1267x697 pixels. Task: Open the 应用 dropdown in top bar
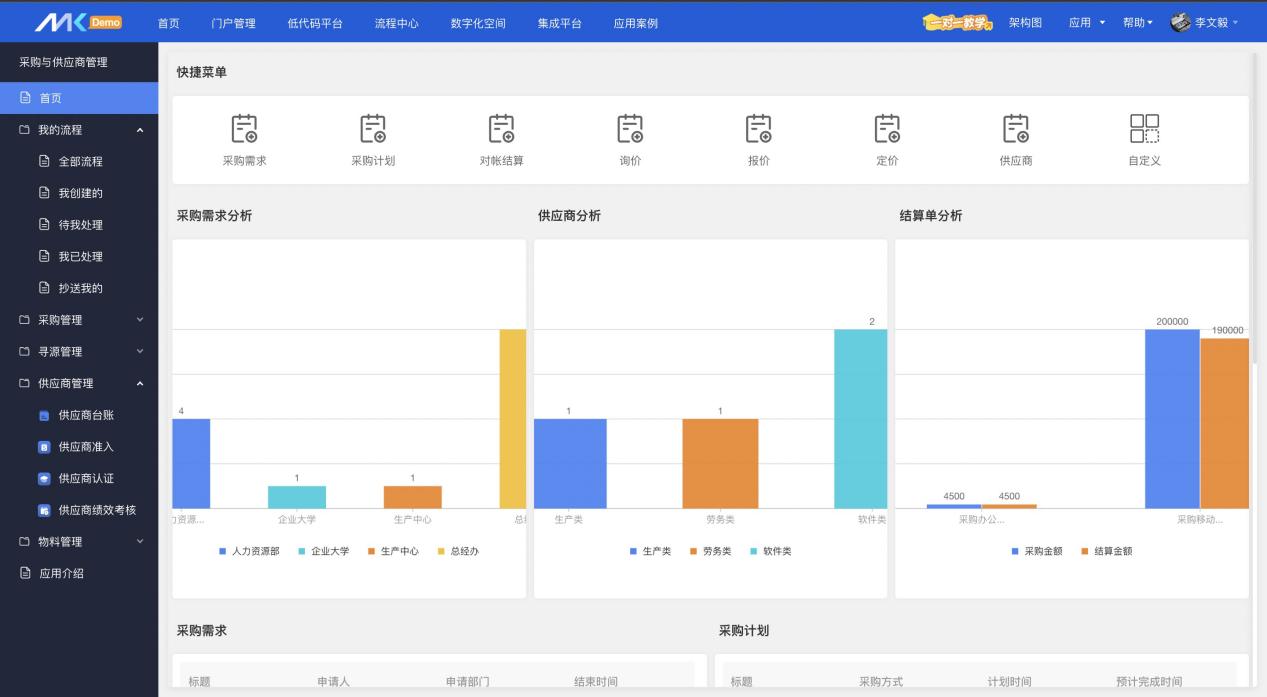[x=1086, y=23]
